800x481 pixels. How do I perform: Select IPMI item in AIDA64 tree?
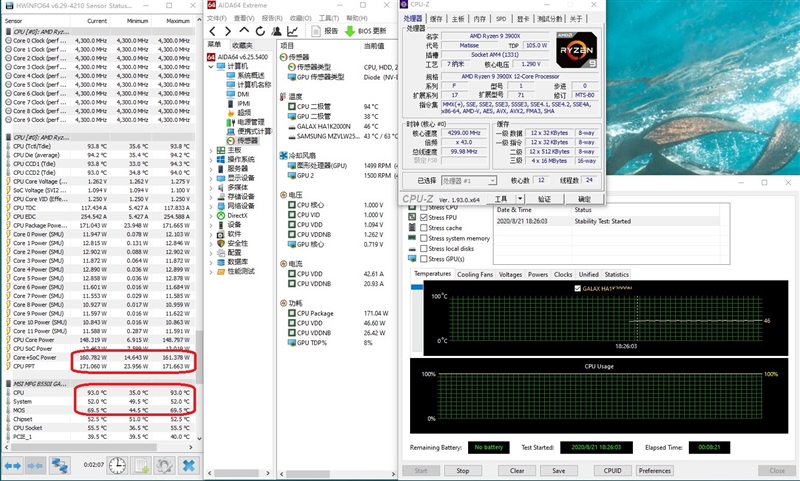coord(243,103)
